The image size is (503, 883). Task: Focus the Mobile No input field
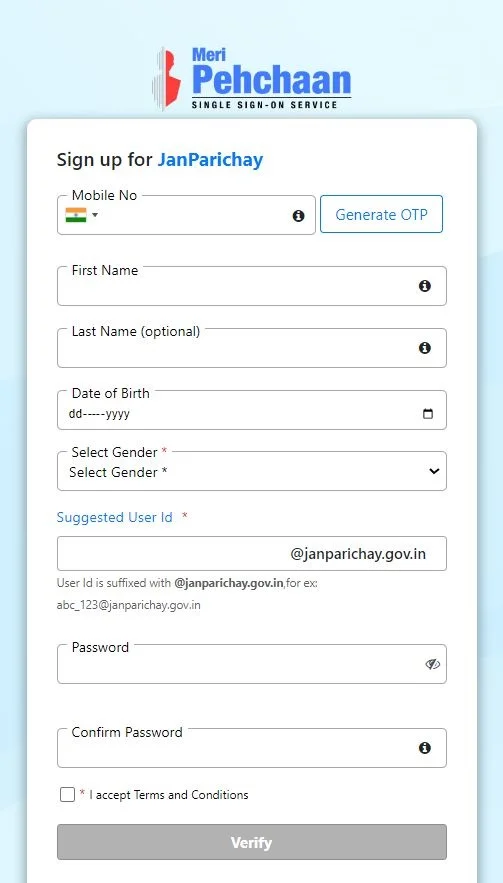(x=194, y=216)
